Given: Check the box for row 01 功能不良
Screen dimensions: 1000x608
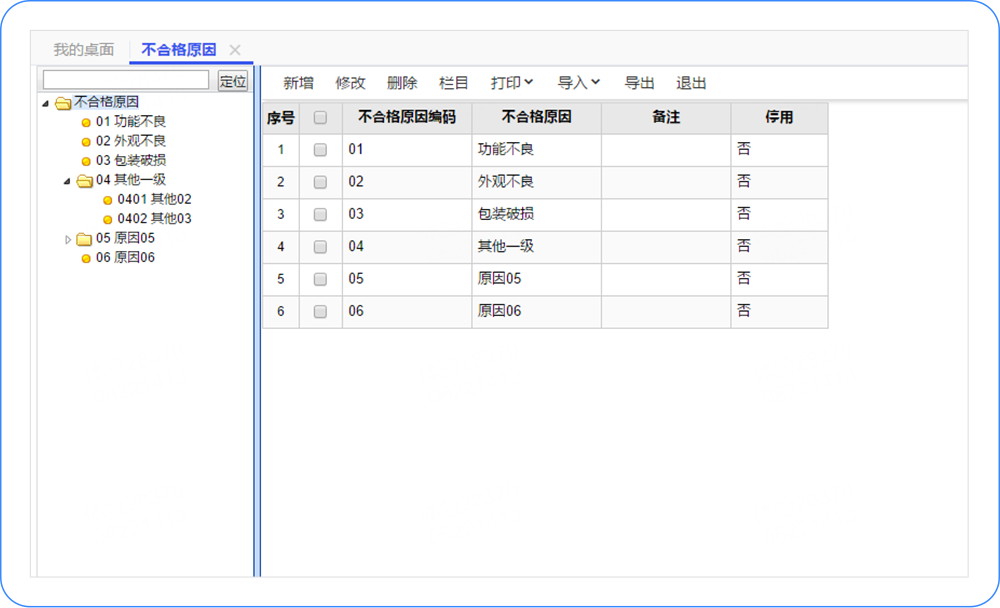Looking at the screenshot, I should point(320,150).
